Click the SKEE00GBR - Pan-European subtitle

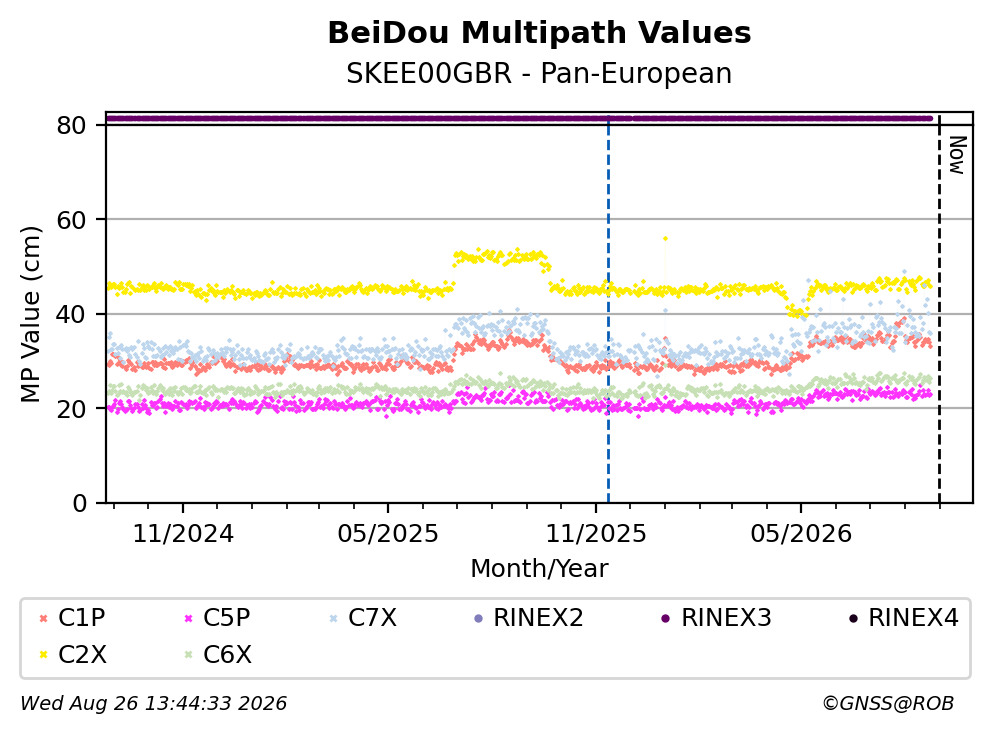pyautogui.click(x=539, y=73)
